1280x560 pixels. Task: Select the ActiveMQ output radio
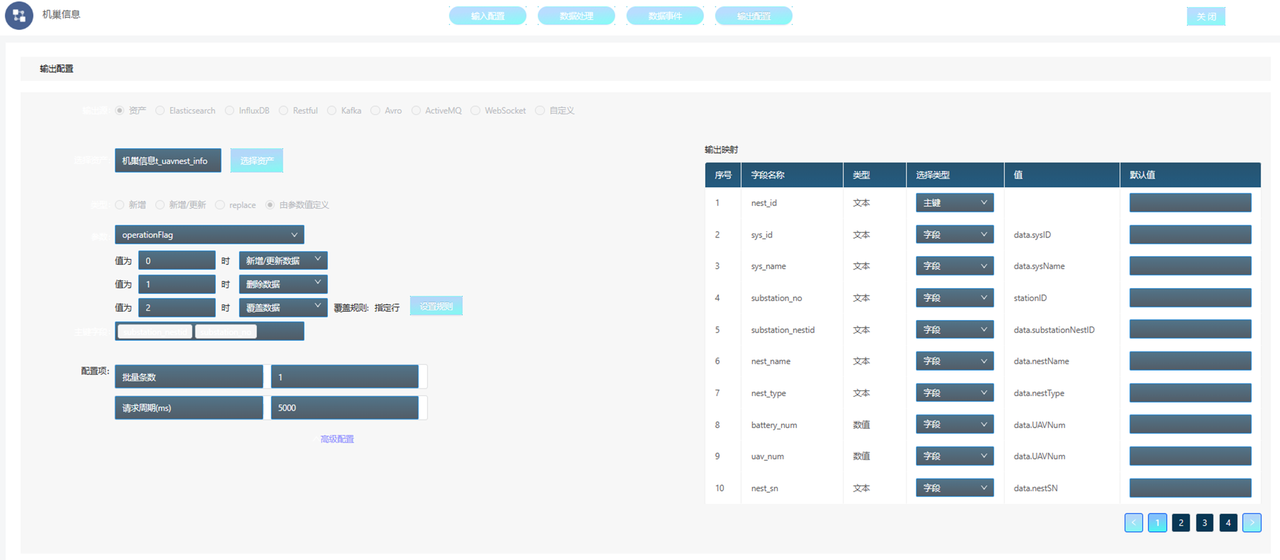pyautogui.click(x=417, y=110)
